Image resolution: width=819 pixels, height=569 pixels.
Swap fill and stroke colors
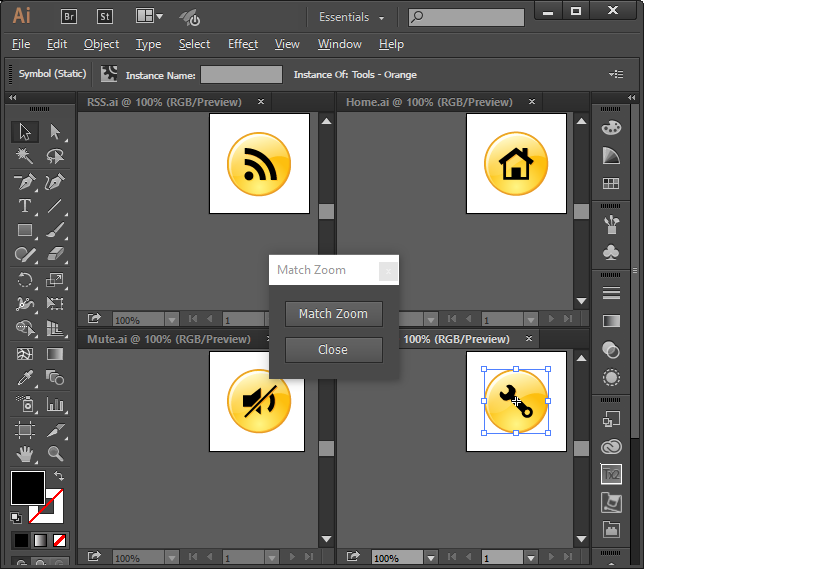click(x=59, y=476)
